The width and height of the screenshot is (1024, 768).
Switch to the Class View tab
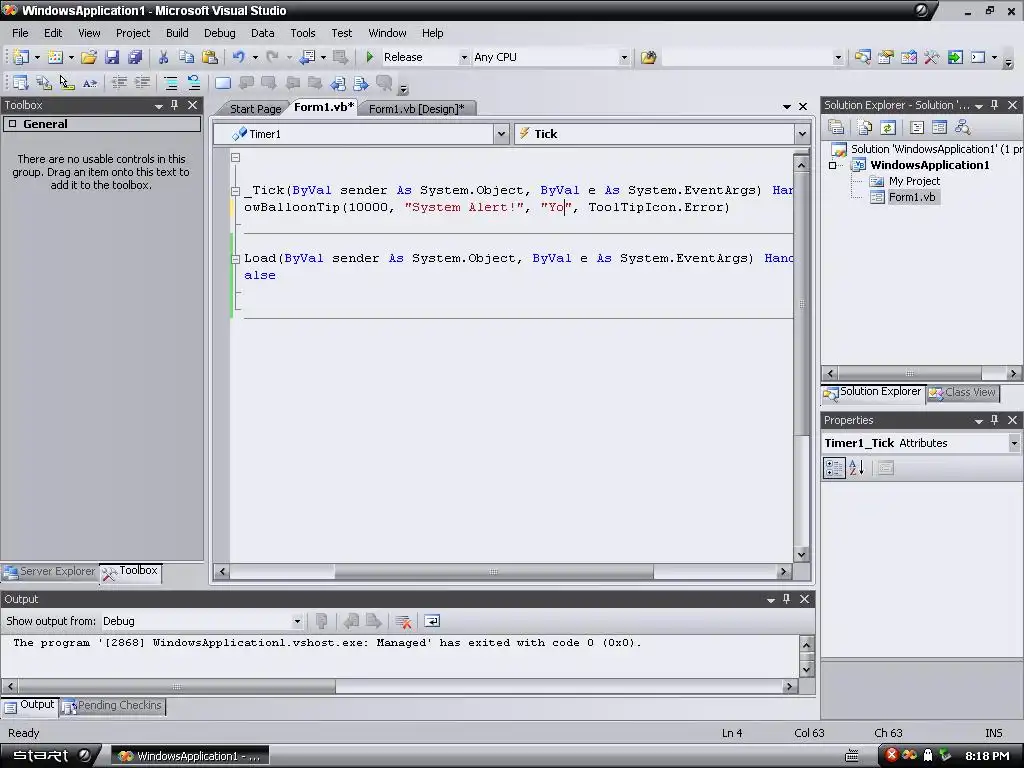(x=963, y=392)
